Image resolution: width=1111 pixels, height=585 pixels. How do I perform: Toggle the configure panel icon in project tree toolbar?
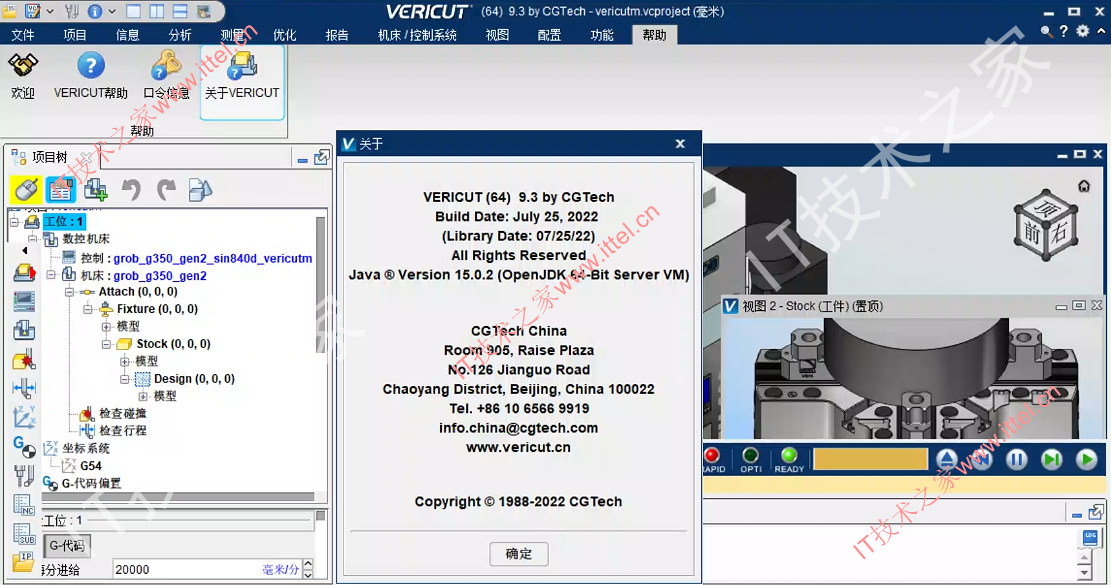[x=60, y=190]
